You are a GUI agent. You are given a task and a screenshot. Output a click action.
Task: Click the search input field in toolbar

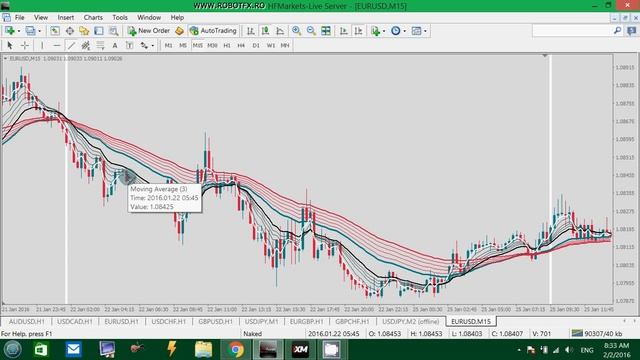pyautogui.click(x=573, y=31)
